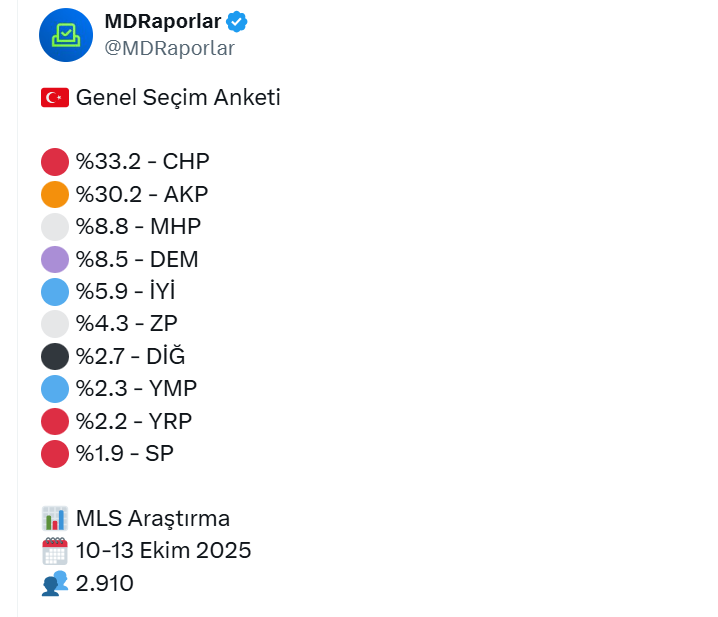Click the blue circle beside YMP

55,389
